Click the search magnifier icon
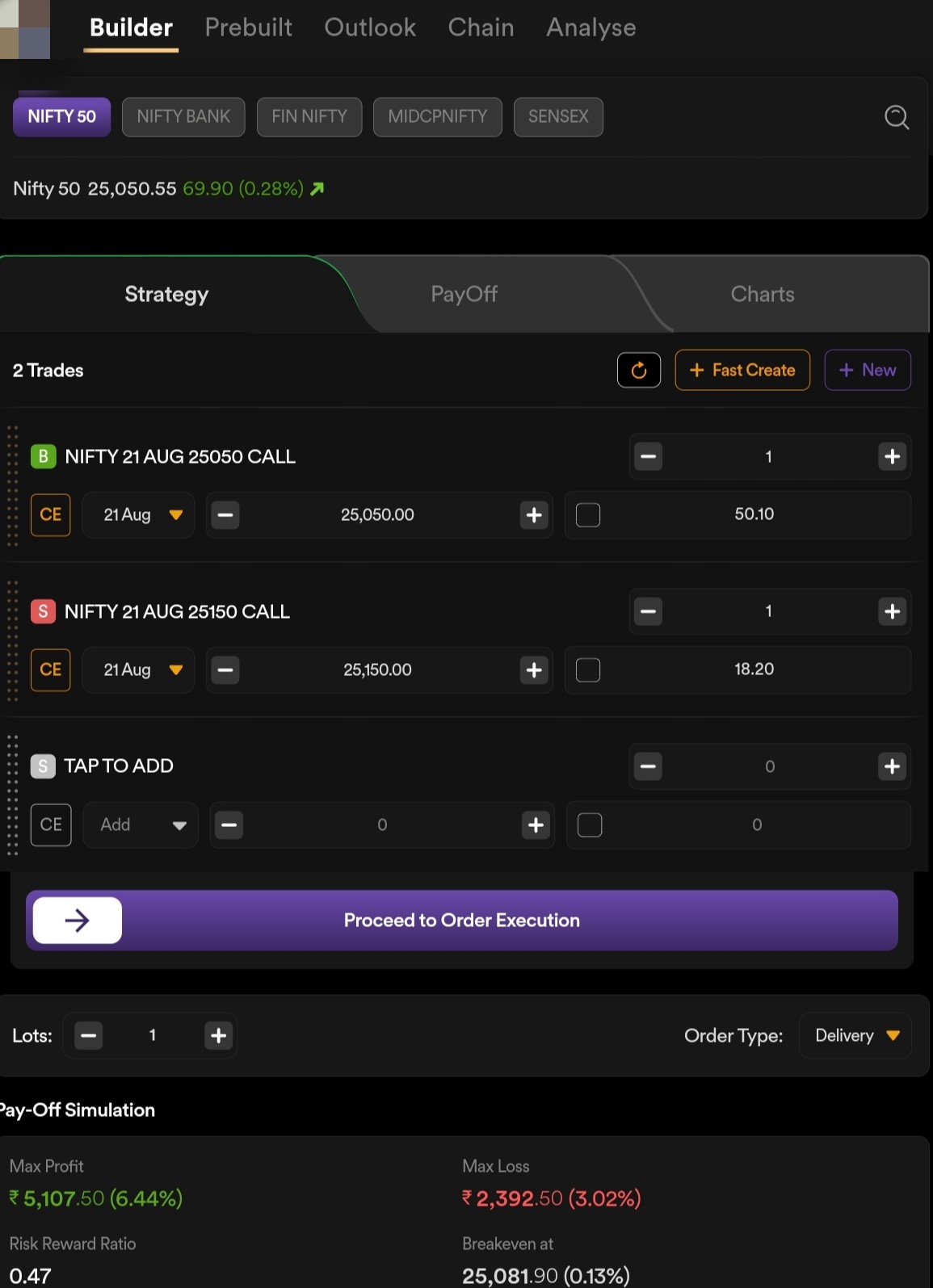Screen dimensions: 933x1288 896,118
